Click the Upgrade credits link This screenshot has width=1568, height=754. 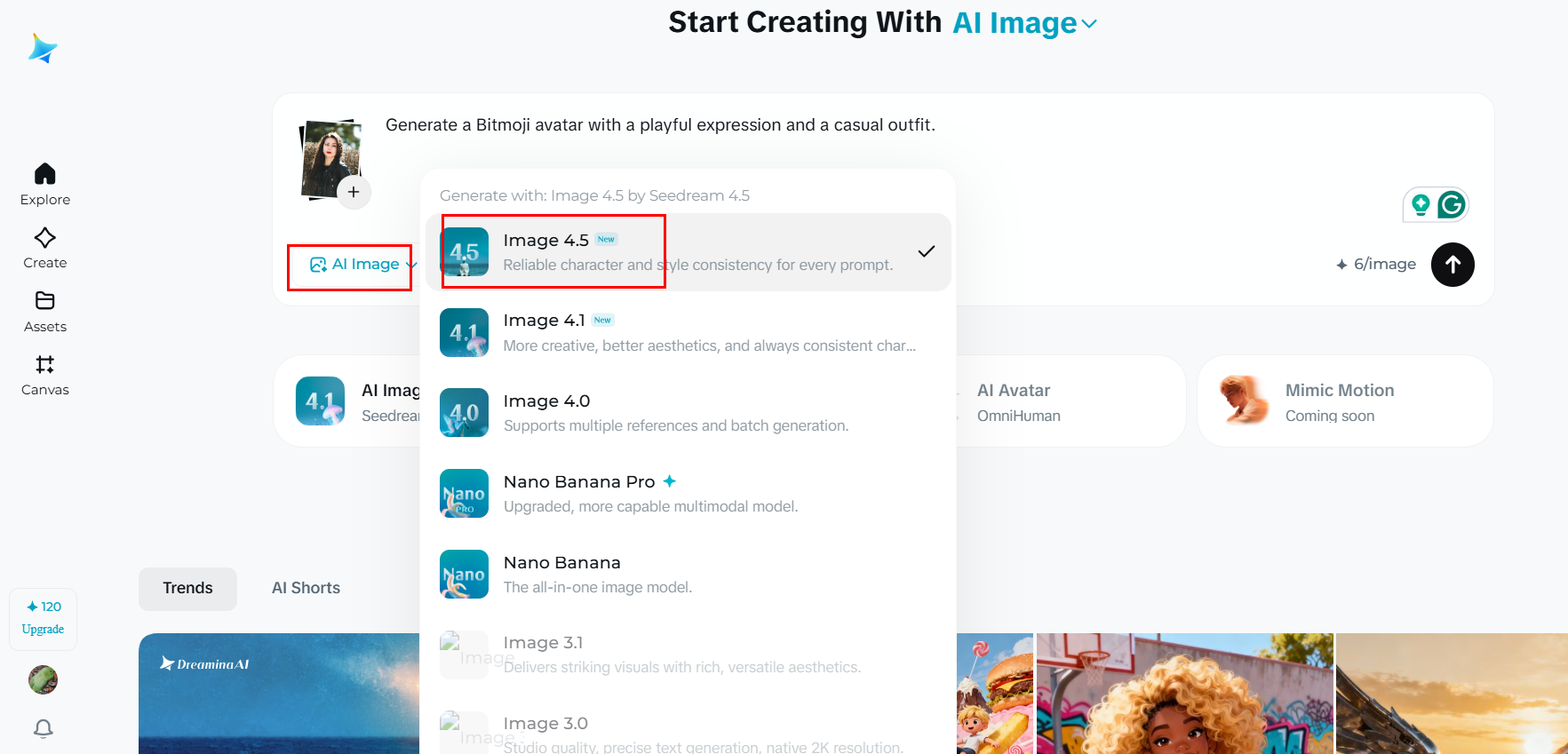[43, 629]
